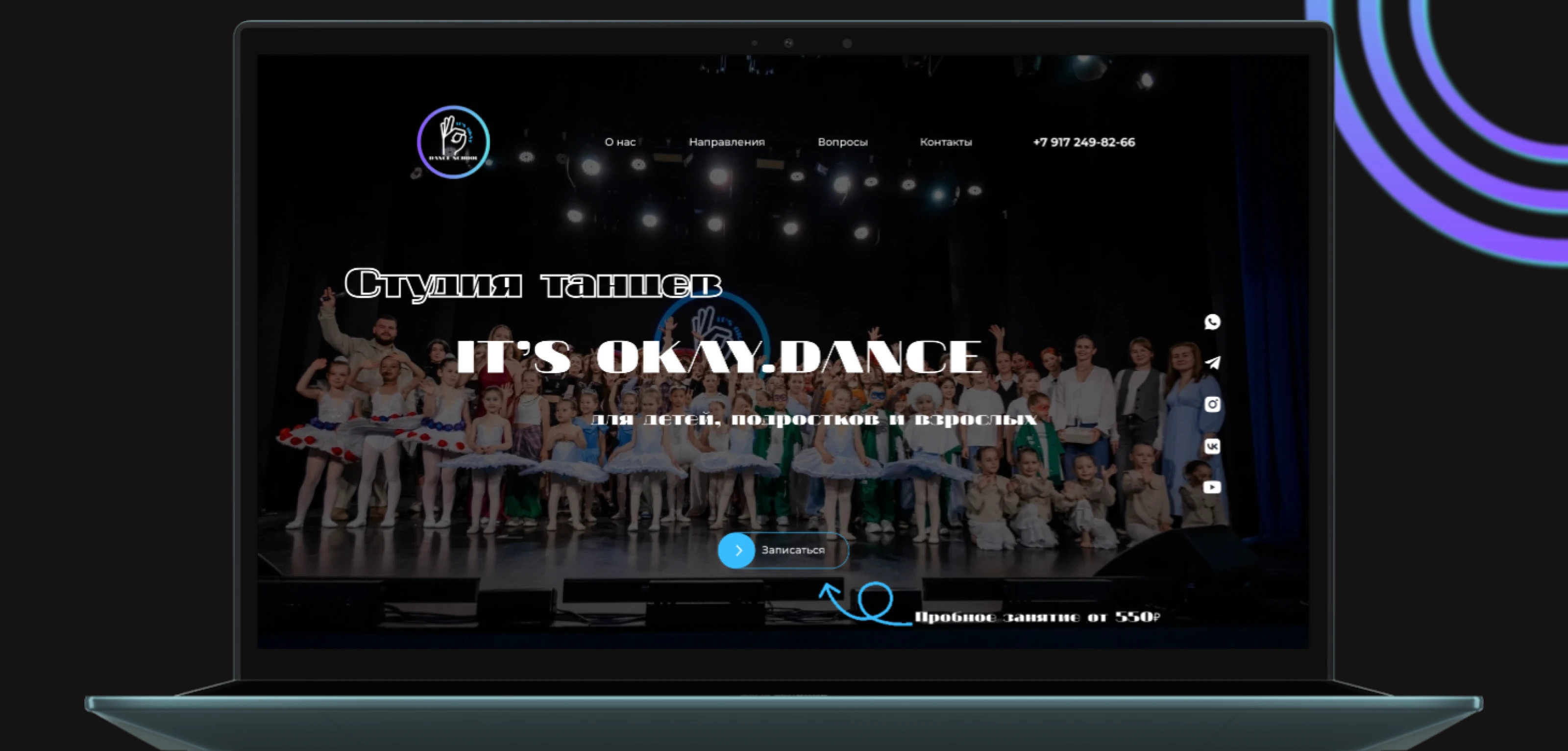The width and height of the screenshot is (1568, 751).
Task: Open the 'Контакты' navigation link
Action: [x=946, y=142]
